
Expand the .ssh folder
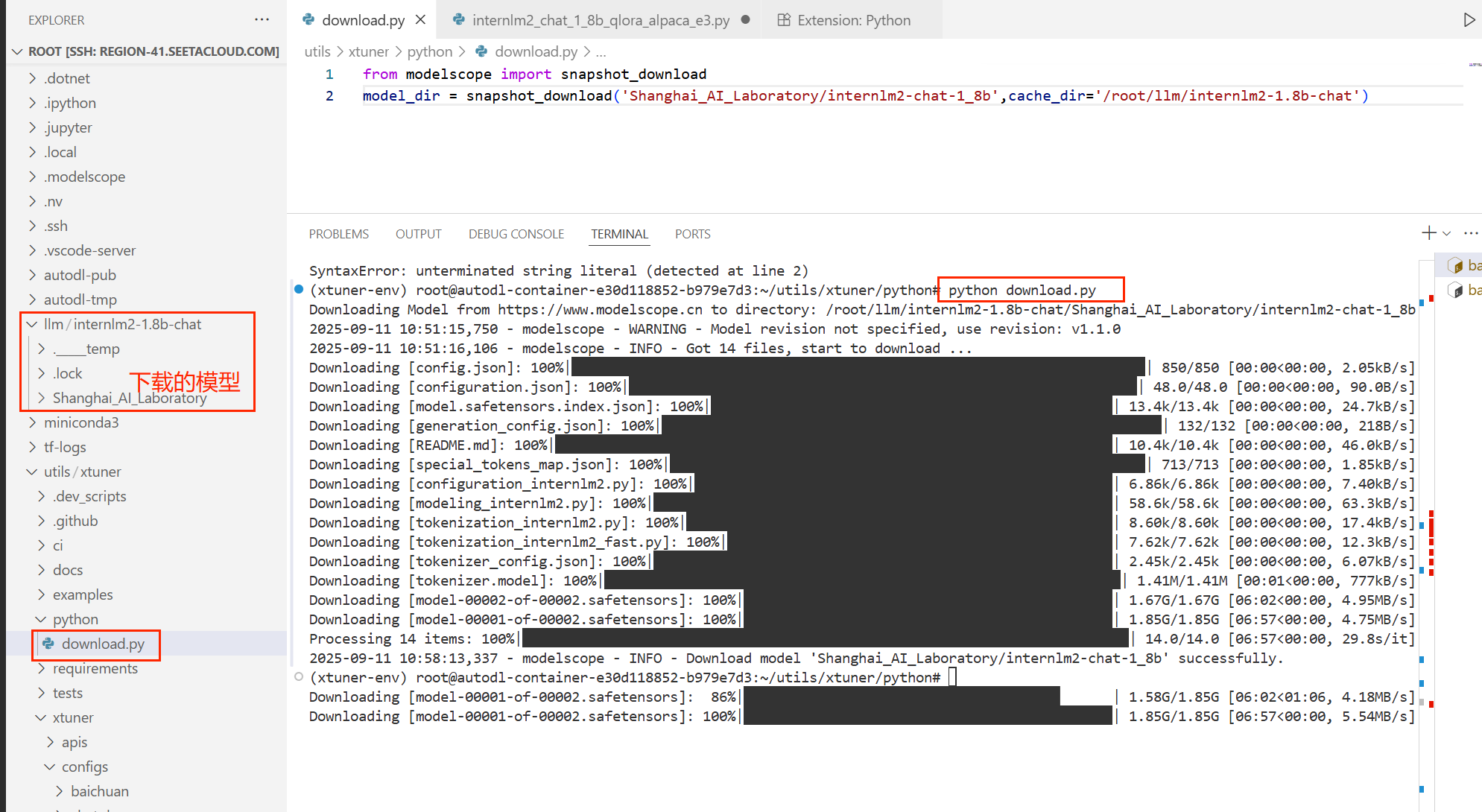click(x=146, y=226)
